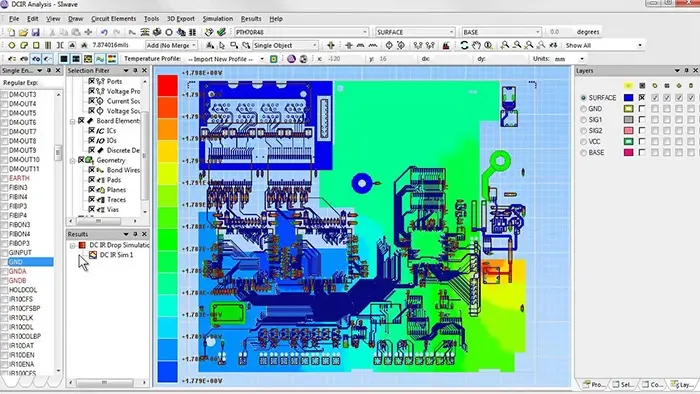Open the Results menu
The width and height of the screenshot is (700, 394).
(x=251, y=19)
